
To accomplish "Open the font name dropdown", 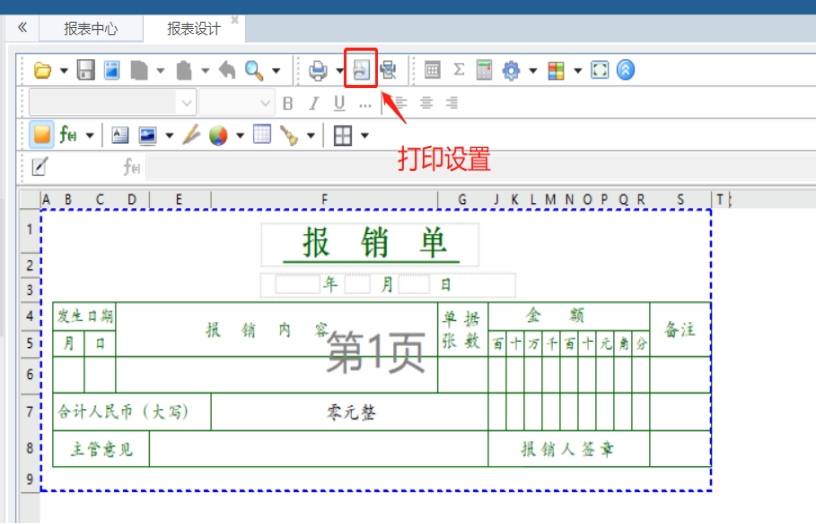I will coord(186,103).
